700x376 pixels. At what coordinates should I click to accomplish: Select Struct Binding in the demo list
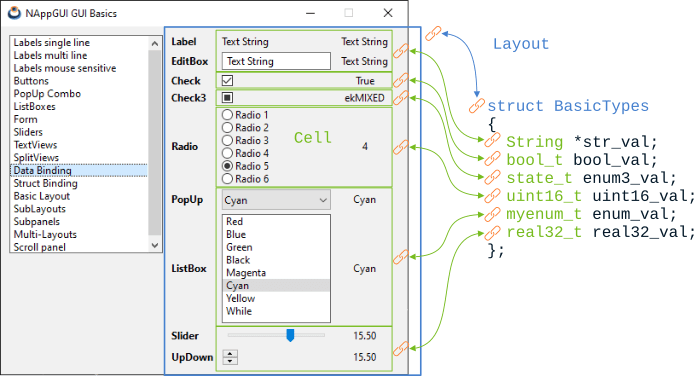[46, 183]
